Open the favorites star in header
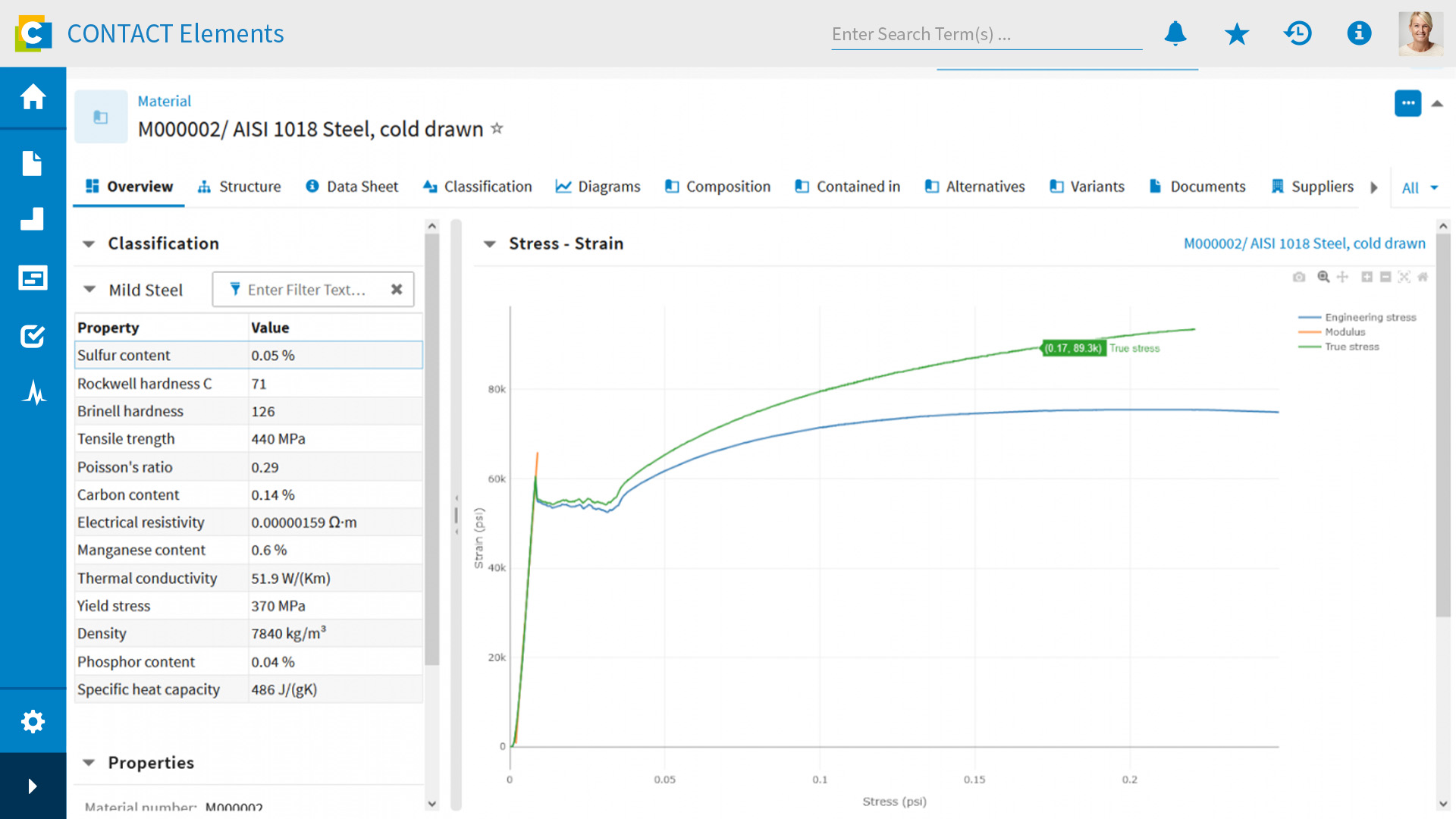 point(1237,33)
